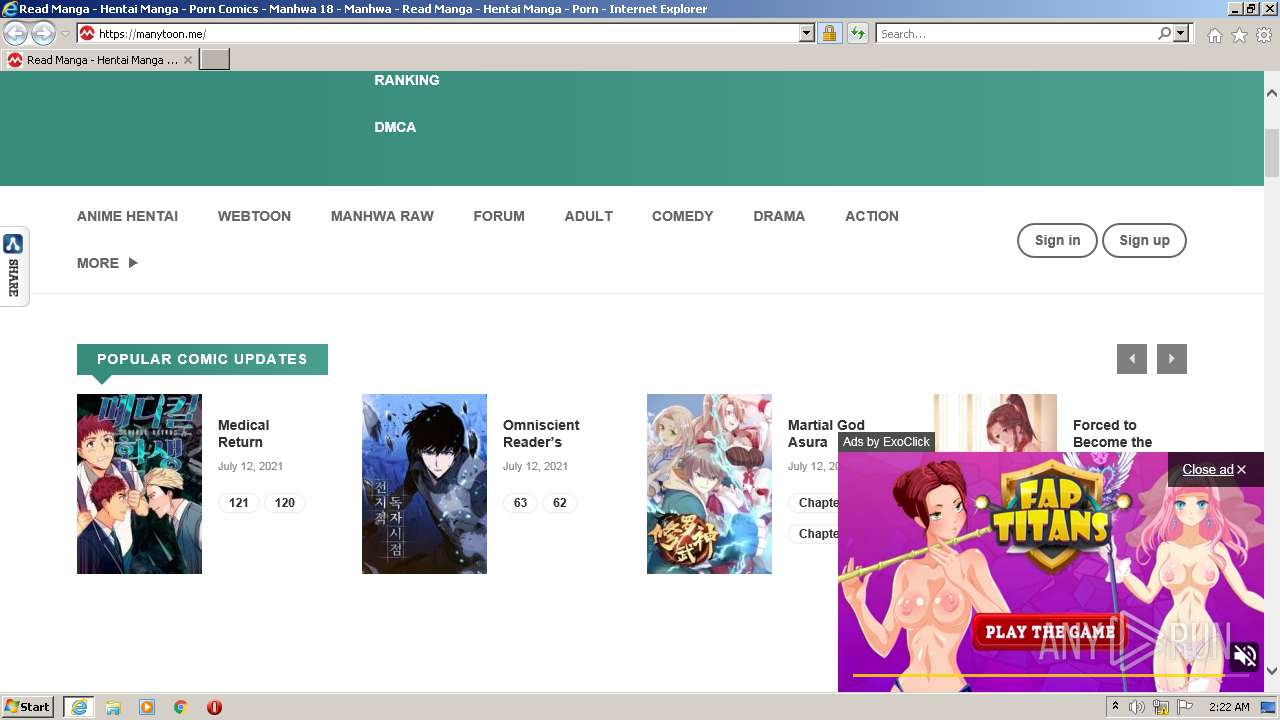Open Medical Return chapter 120

coord(285,503)
